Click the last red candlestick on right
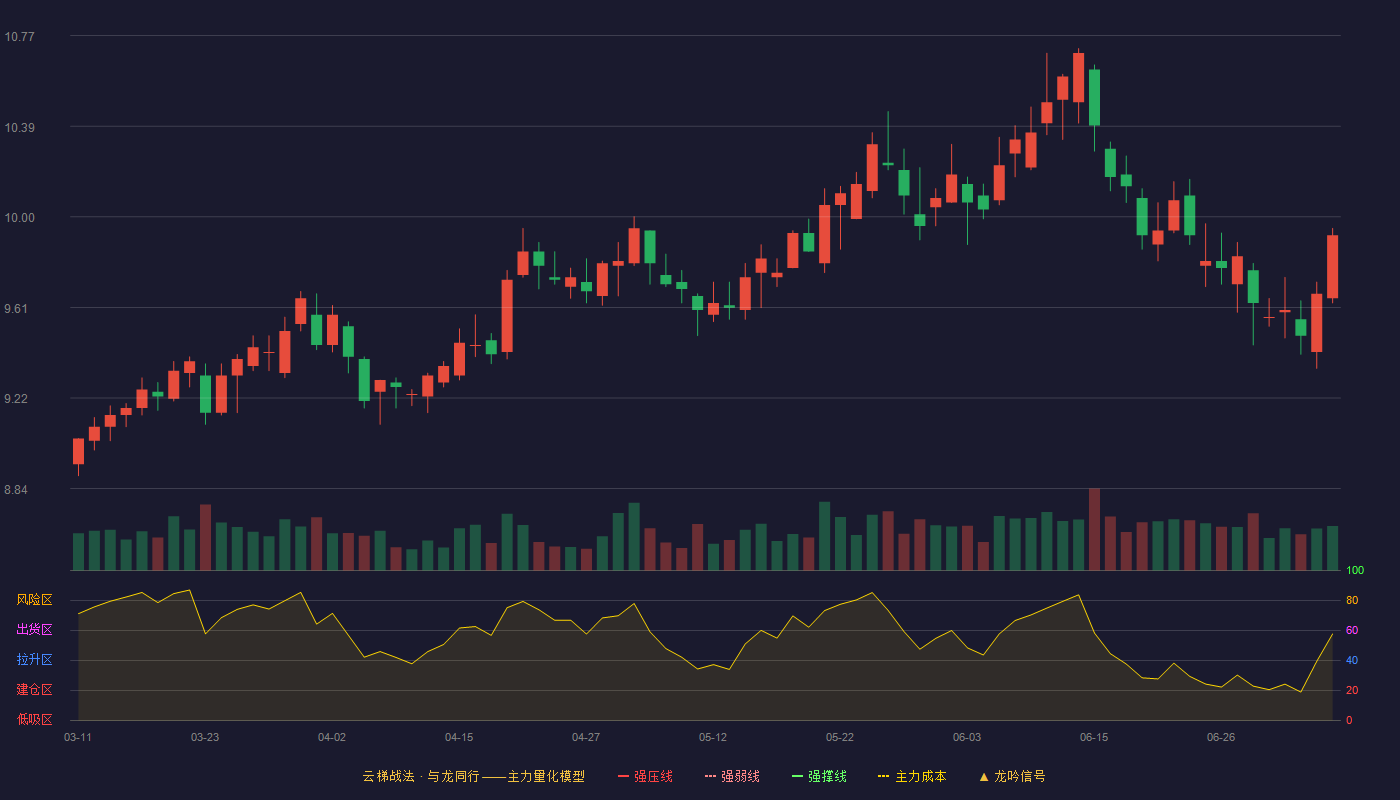 coord(1332,266)
